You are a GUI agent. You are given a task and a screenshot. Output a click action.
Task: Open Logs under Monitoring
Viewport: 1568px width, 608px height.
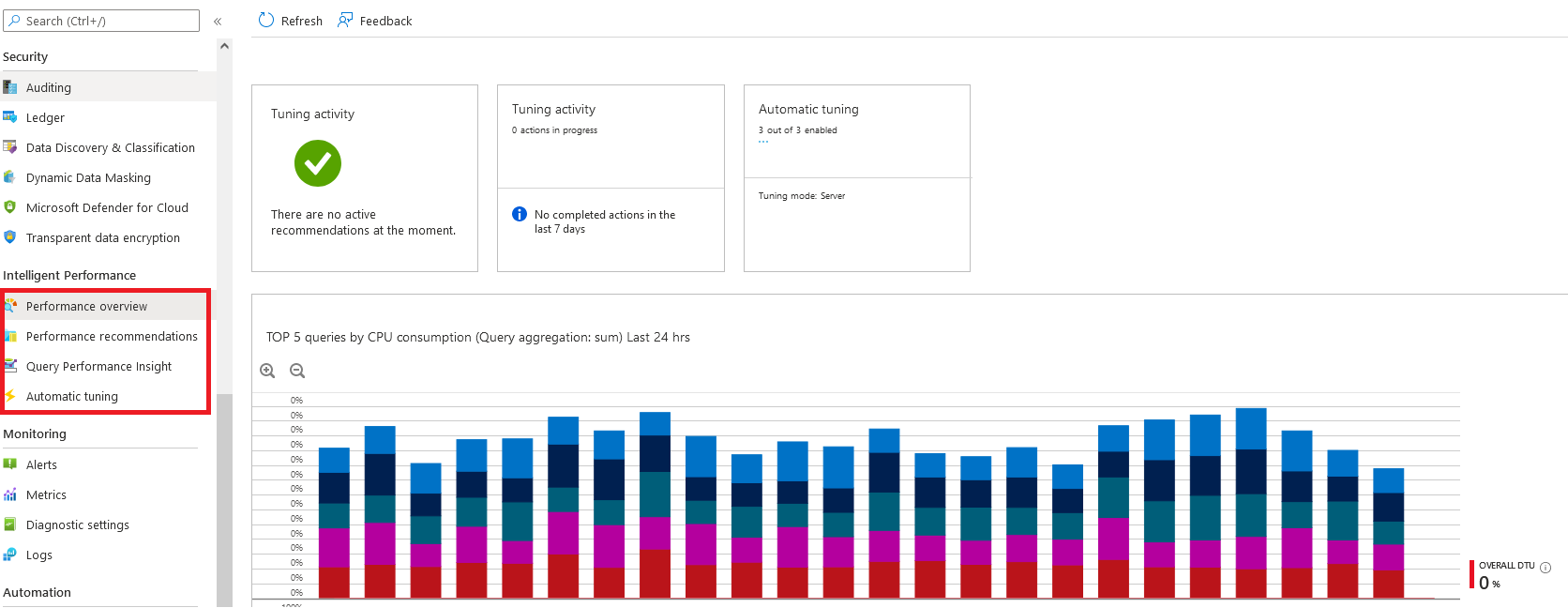point(108,555)
